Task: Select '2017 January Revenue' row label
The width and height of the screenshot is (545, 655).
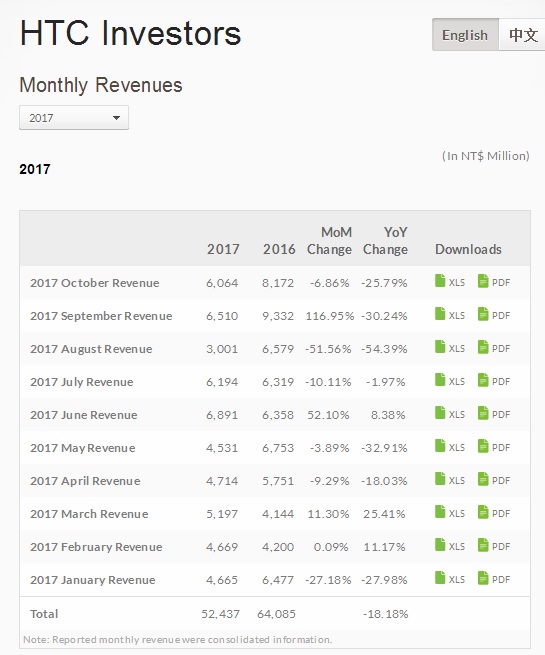Action: pyautogui.click(x=93, y=580)
